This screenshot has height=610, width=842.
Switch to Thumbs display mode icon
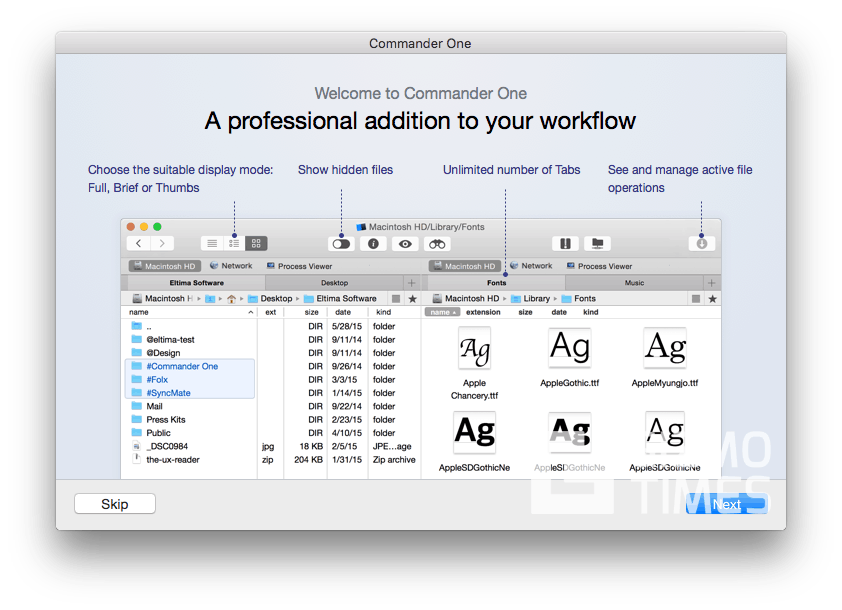click(x=256, y=243)
